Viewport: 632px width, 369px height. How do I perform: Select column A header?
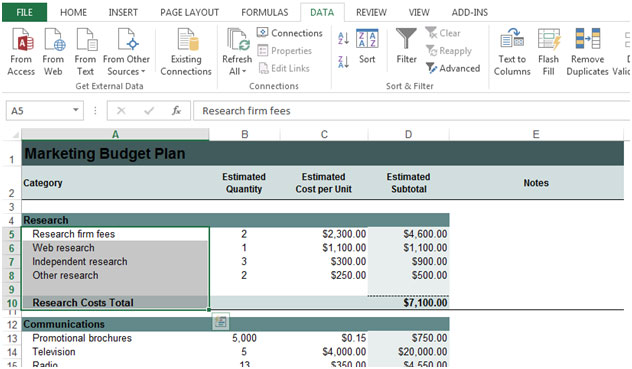pyautogui.click(x=115, y=134)
